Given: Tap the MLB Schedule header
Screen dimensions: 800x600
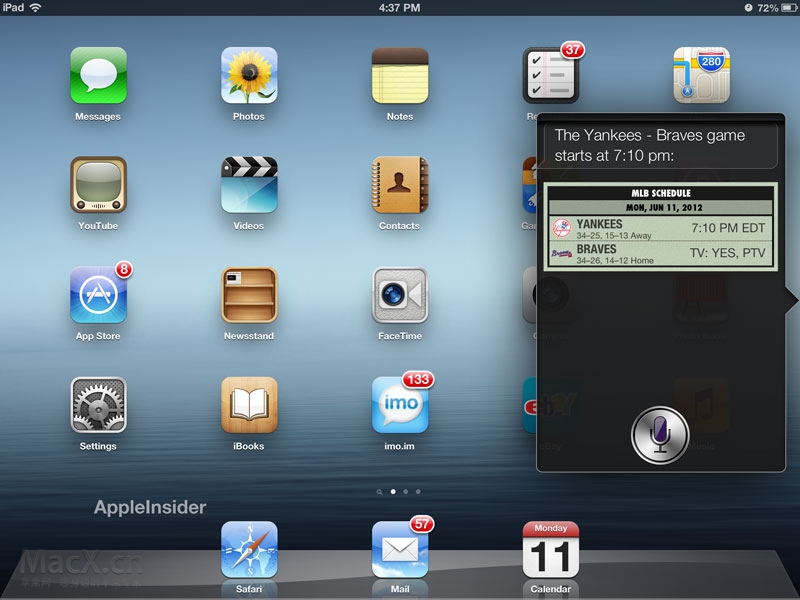Looking at the screenshot, I should (661, 193).
